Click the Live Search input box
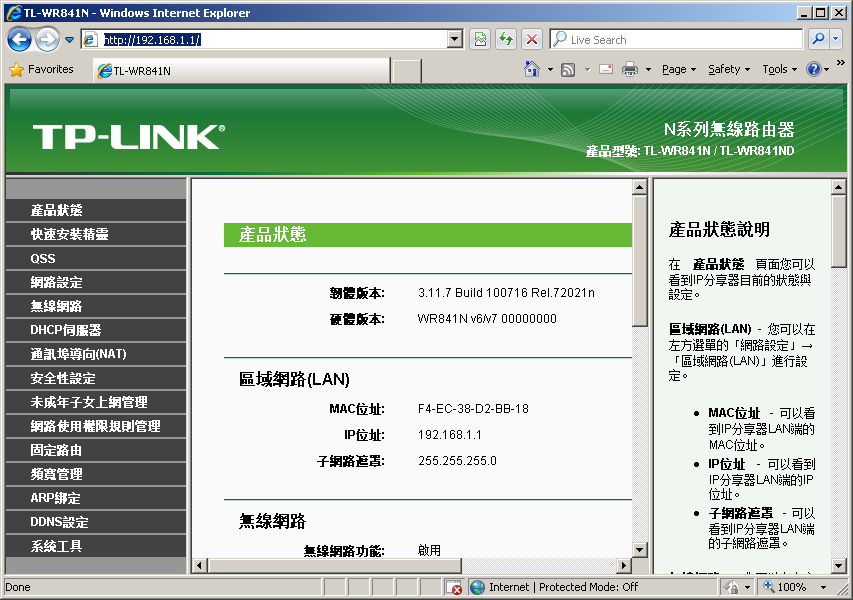 (676, 40)
